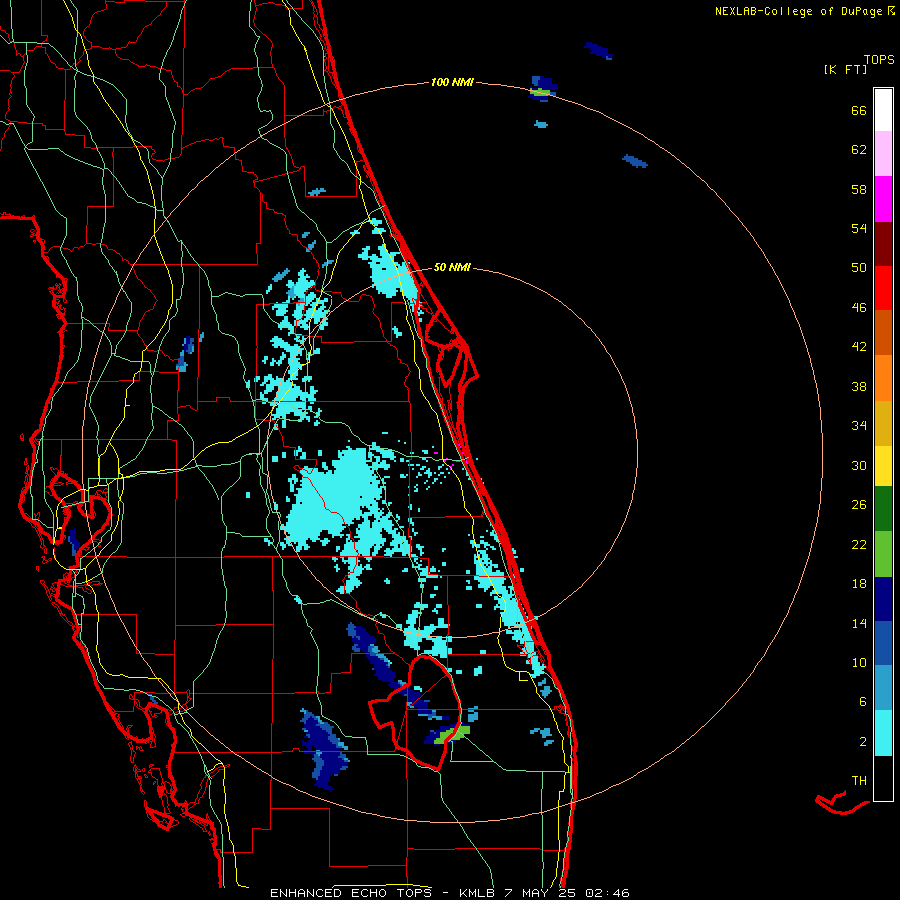Select the light green legend swatch

pyautogui.click(x=883, y=554)
